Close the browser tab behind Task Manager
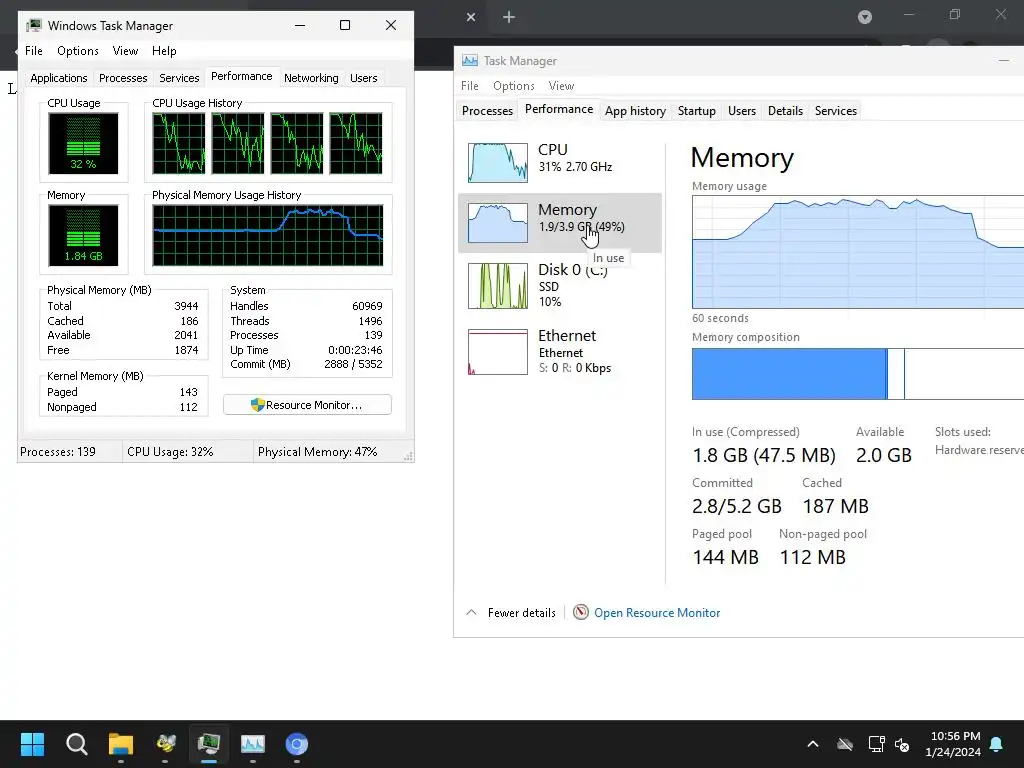The height and width of the screenshot is (768, 1024). 471,17
